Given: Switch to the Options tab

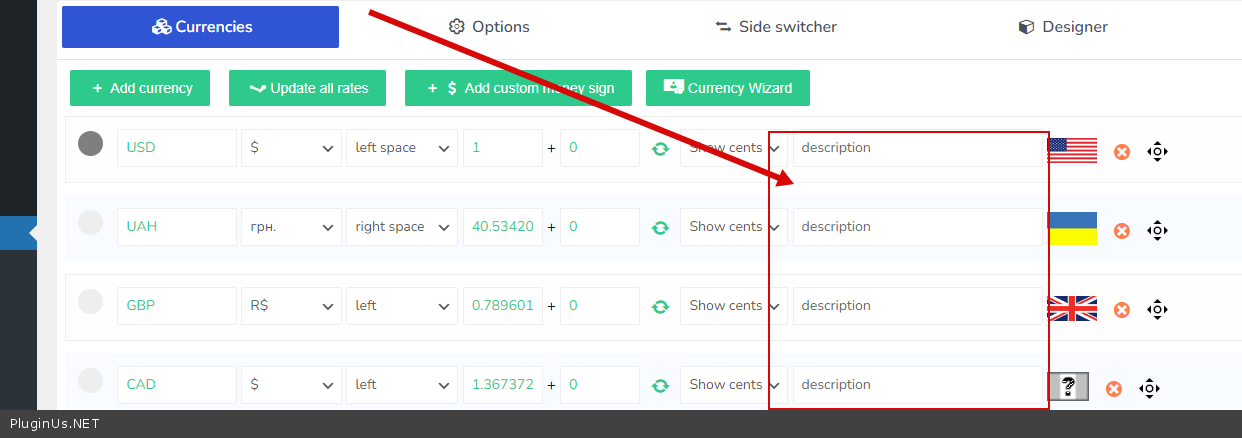Looking at the screenshot, I should tap(488, 27).
